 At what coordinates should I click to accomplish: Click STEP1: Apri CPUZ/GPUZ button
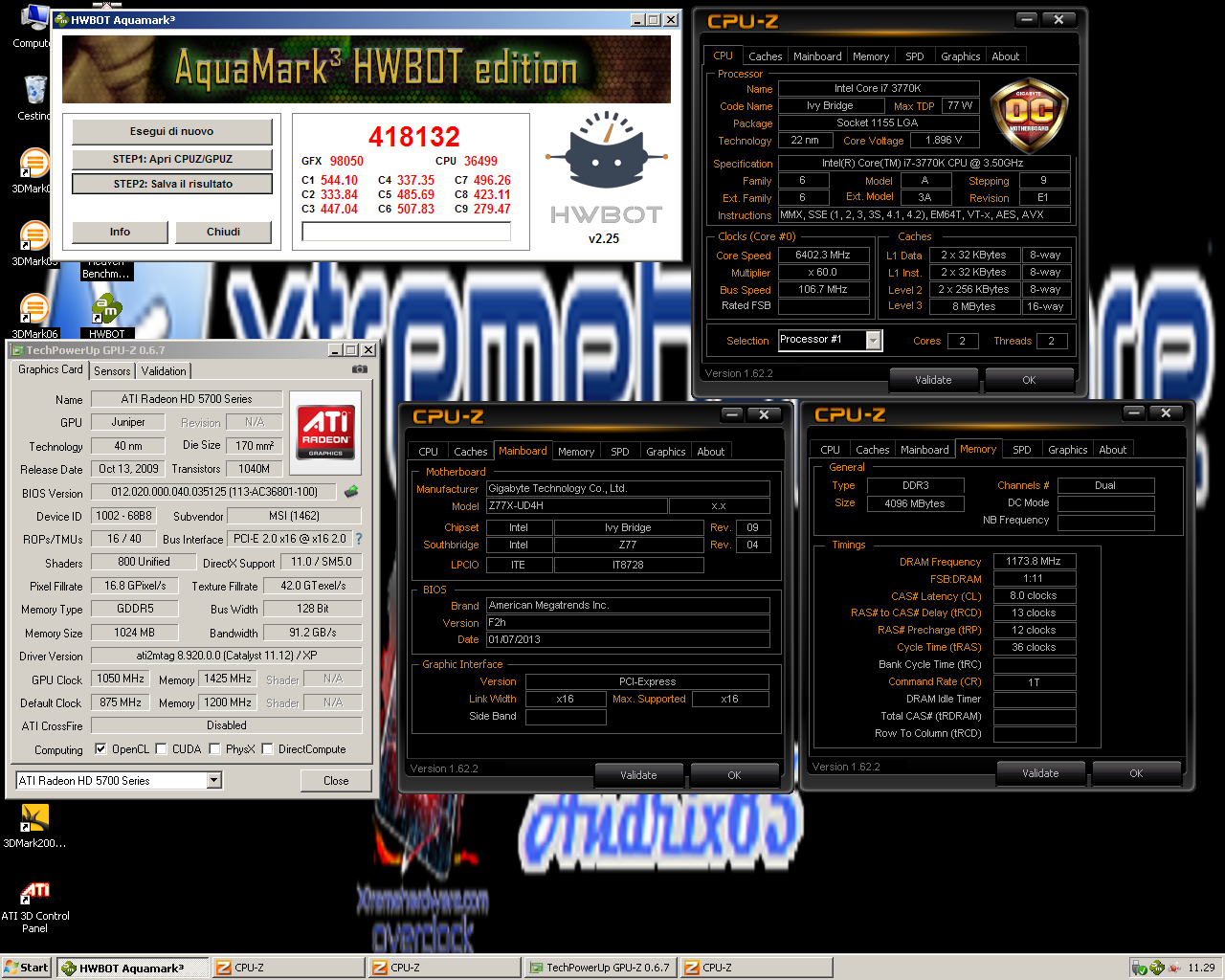point(172,159)
